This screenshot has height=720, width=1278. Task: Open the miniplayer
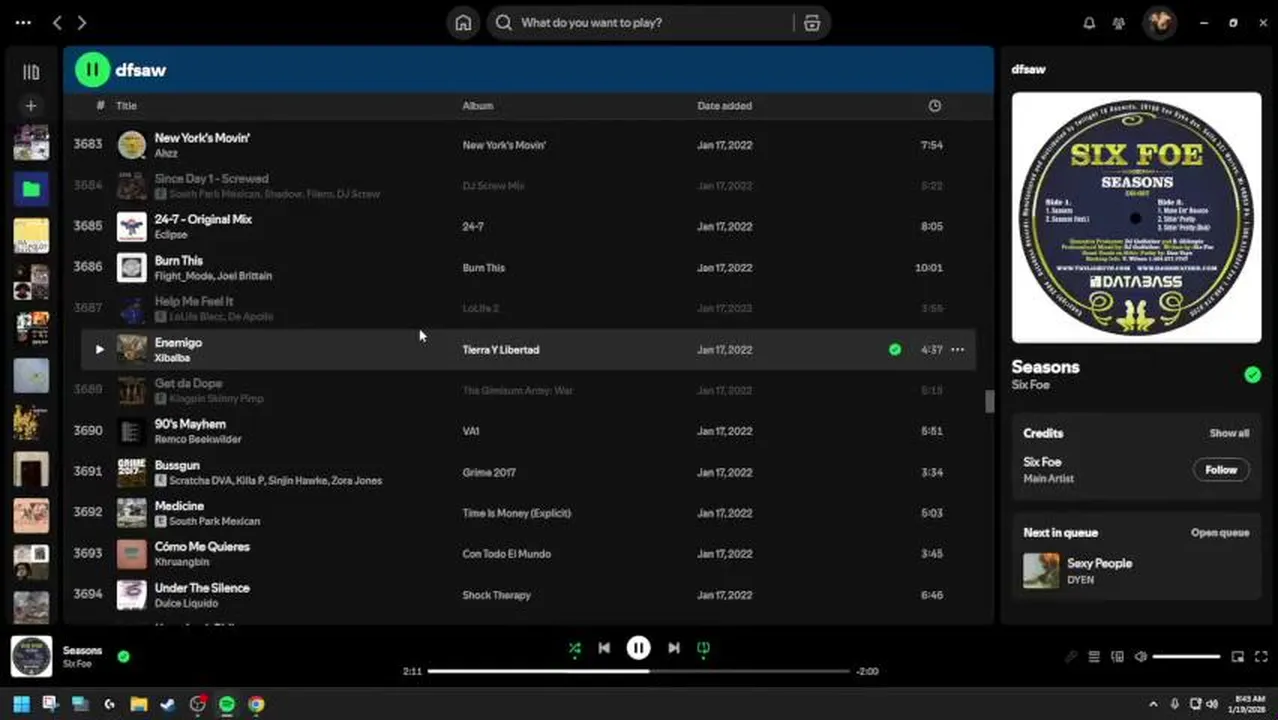1238,657
